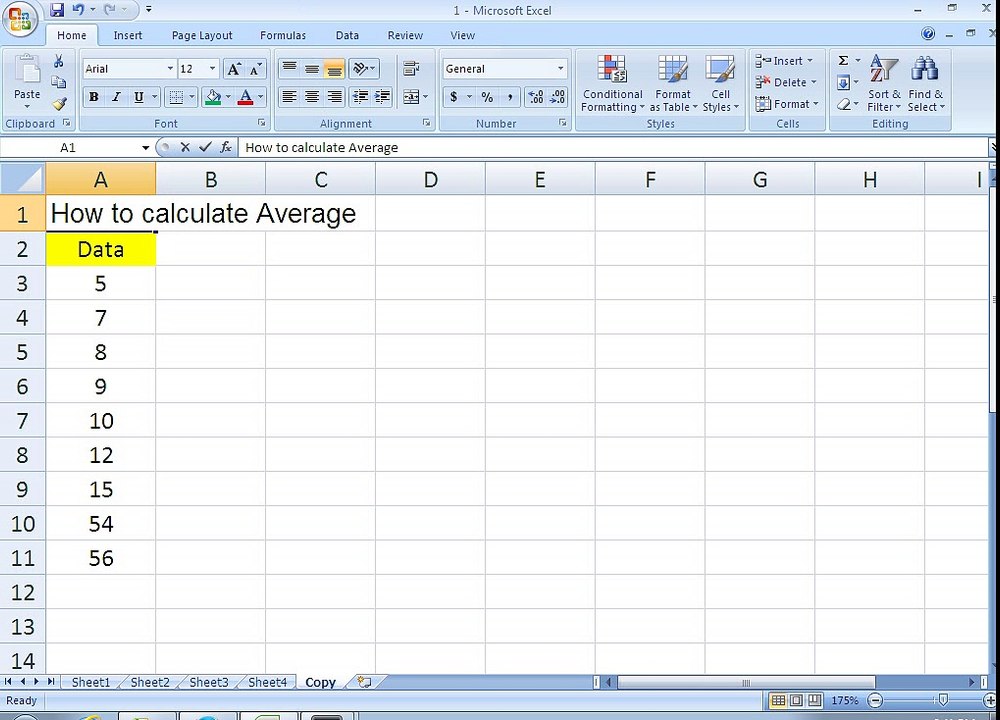Viewport: 1000px width, 720px height.
Task: Set Middle Align vertical alignment
Action: pyautogui.click(x=312, y=68)
